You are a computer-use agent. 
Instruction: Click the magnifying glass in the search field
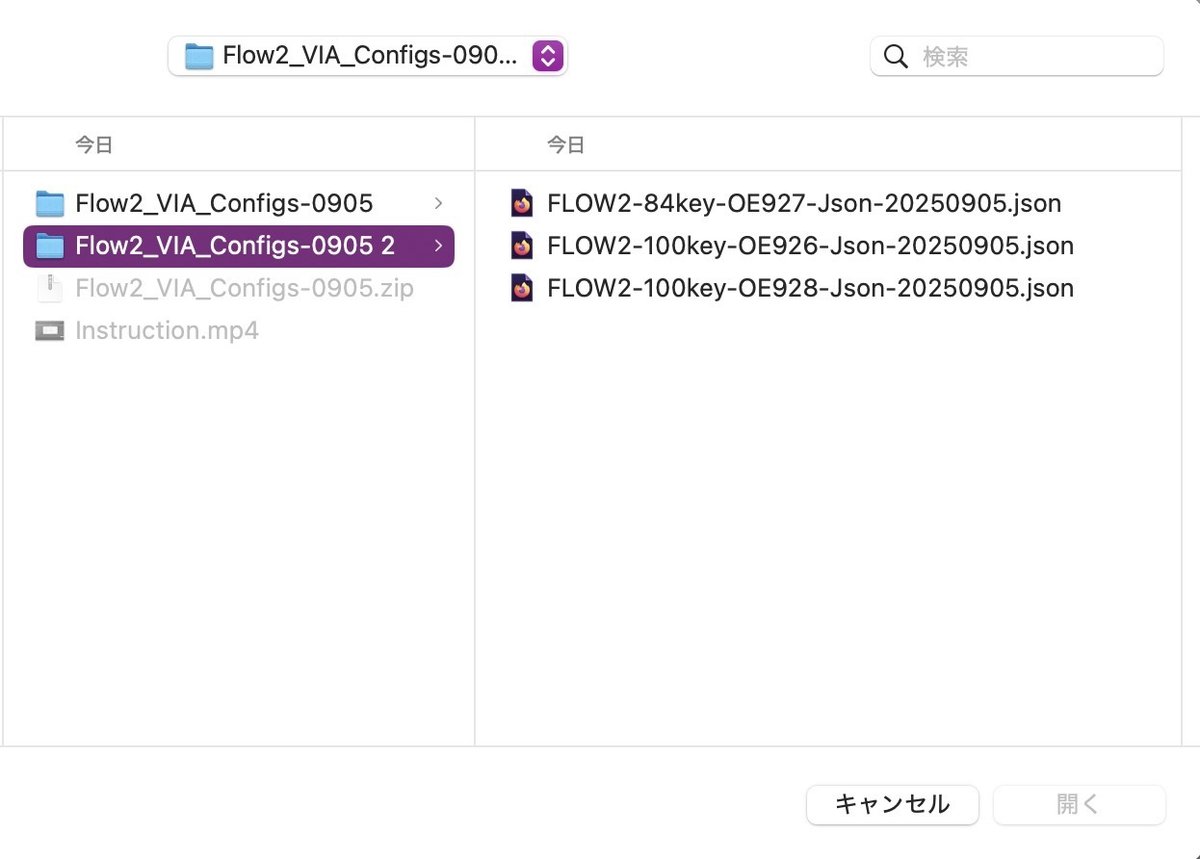click(895, 57)
